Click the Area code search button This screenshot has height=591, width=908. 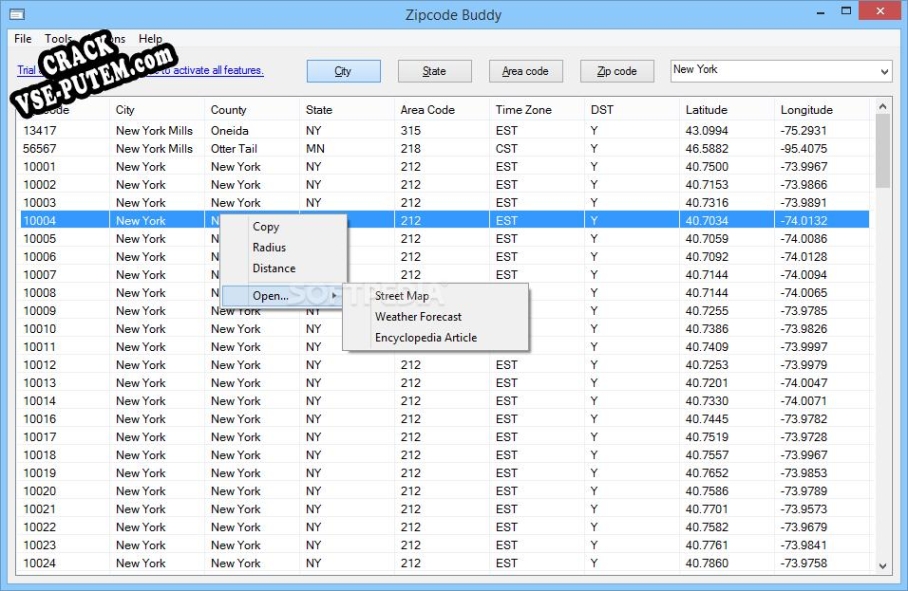click(525, 71)
